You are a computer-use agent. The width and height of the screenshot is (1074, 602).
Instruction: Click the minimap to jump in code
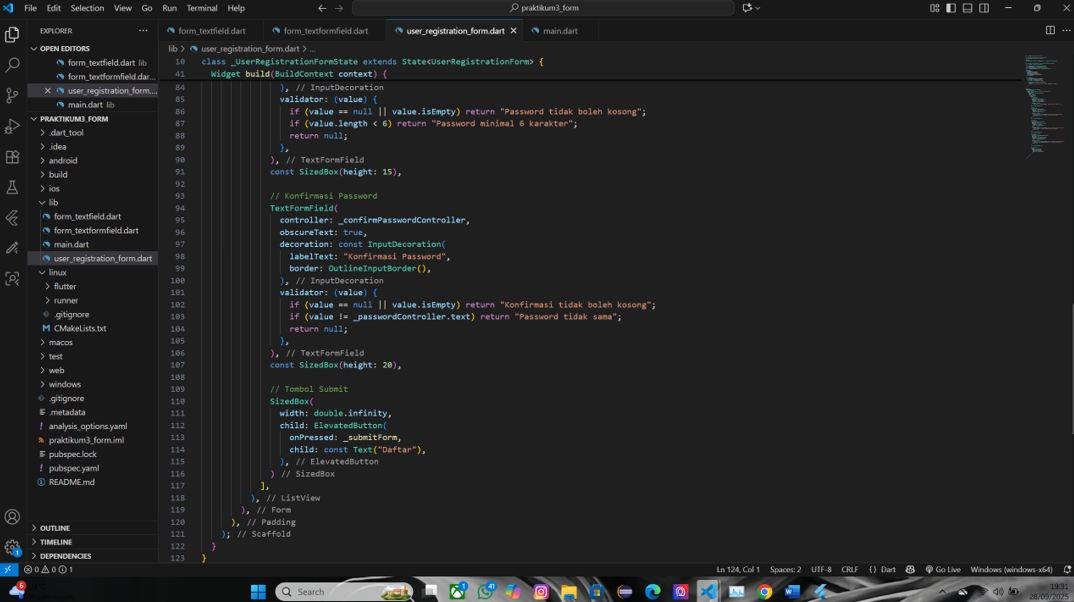pyautogui.click(x=1044, y=100)
